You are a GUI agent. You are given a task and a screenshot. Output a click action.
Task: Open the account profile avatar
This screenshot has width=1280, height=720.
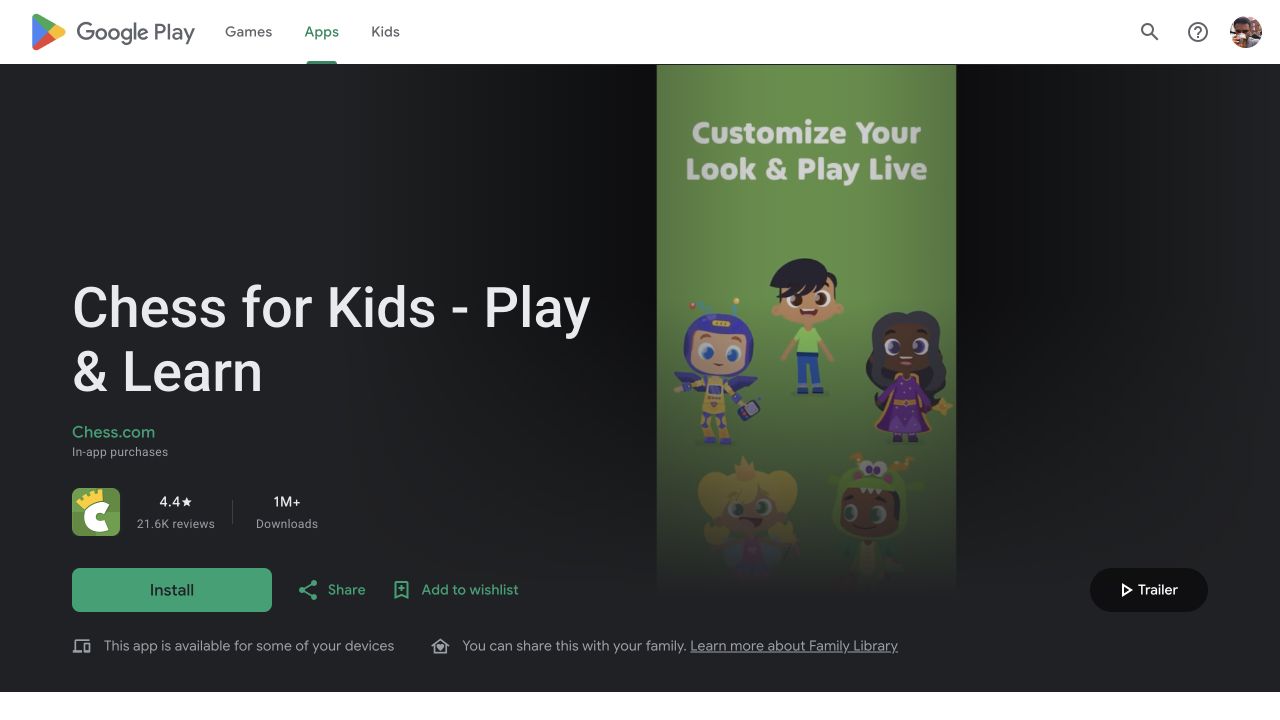1246,32
